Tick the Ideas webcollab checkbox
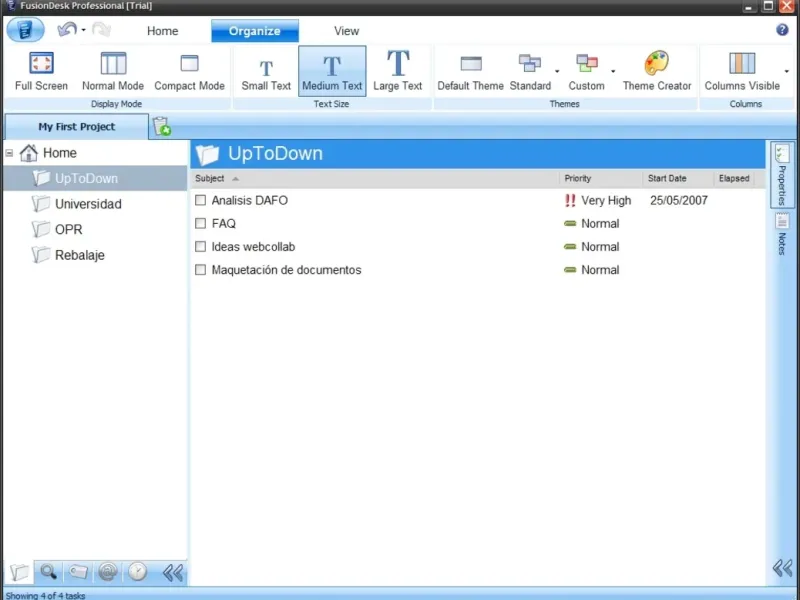 (x=201, y=246)
